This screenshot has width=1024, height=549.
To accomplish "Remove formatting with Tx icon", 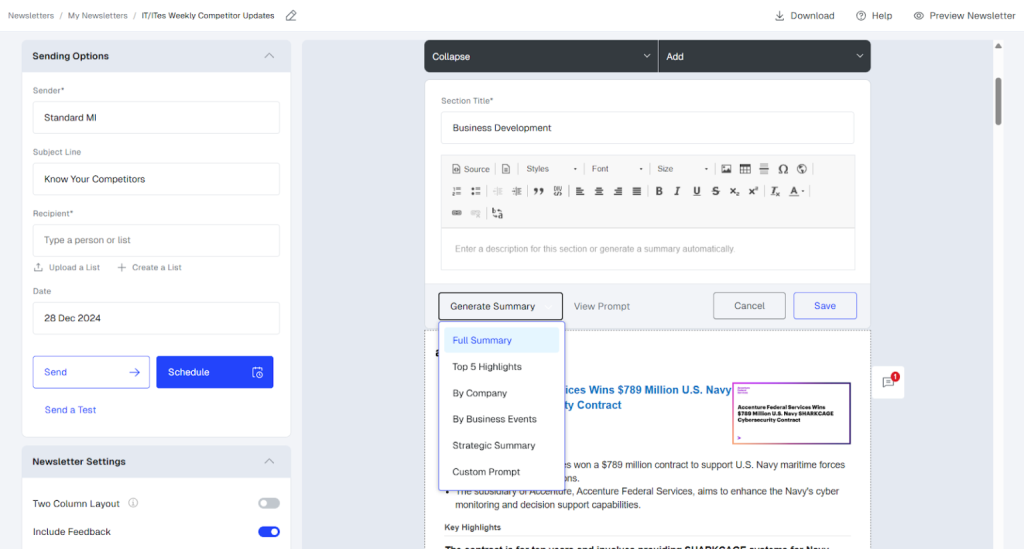I will tap(775, 191).
